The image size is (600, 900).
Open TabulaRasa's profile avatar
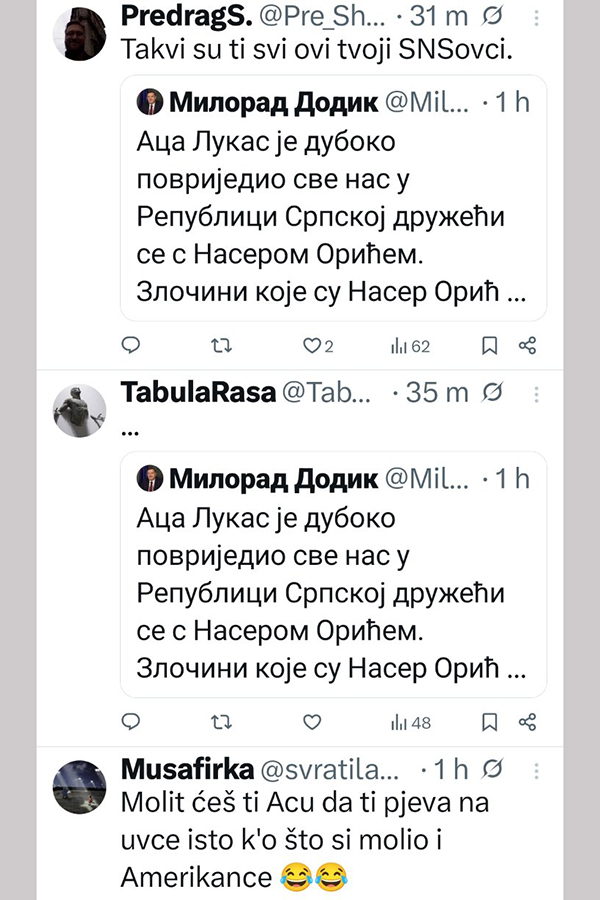click(79, 410)
